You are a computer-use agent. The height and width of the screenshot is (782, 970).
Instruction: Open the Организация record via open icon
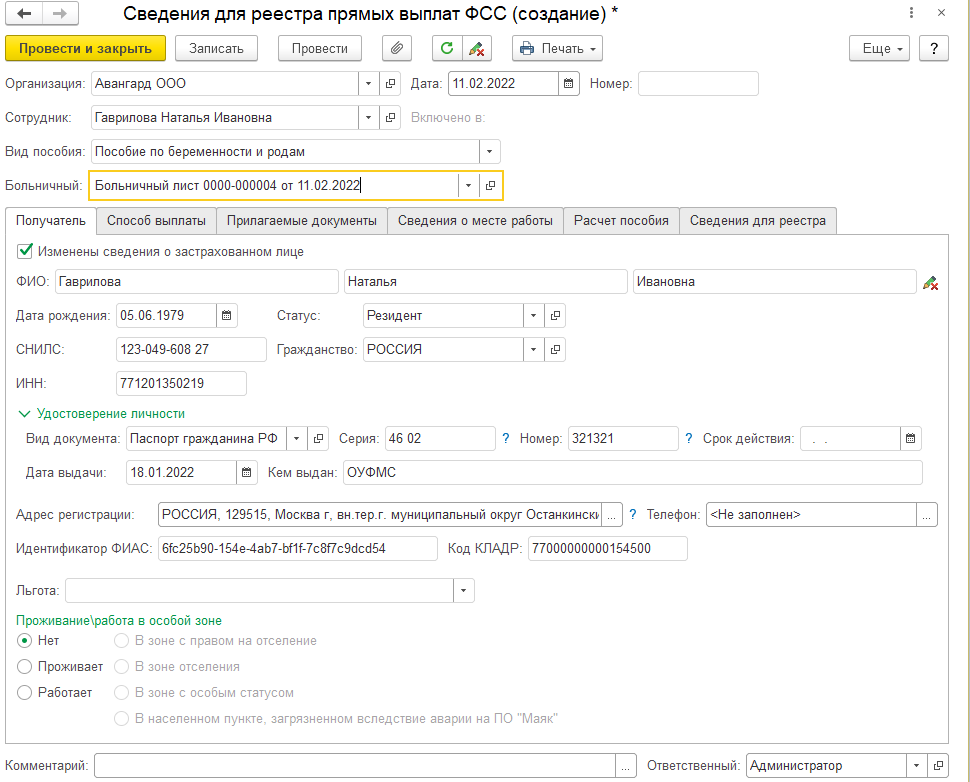tap(391, 83)
